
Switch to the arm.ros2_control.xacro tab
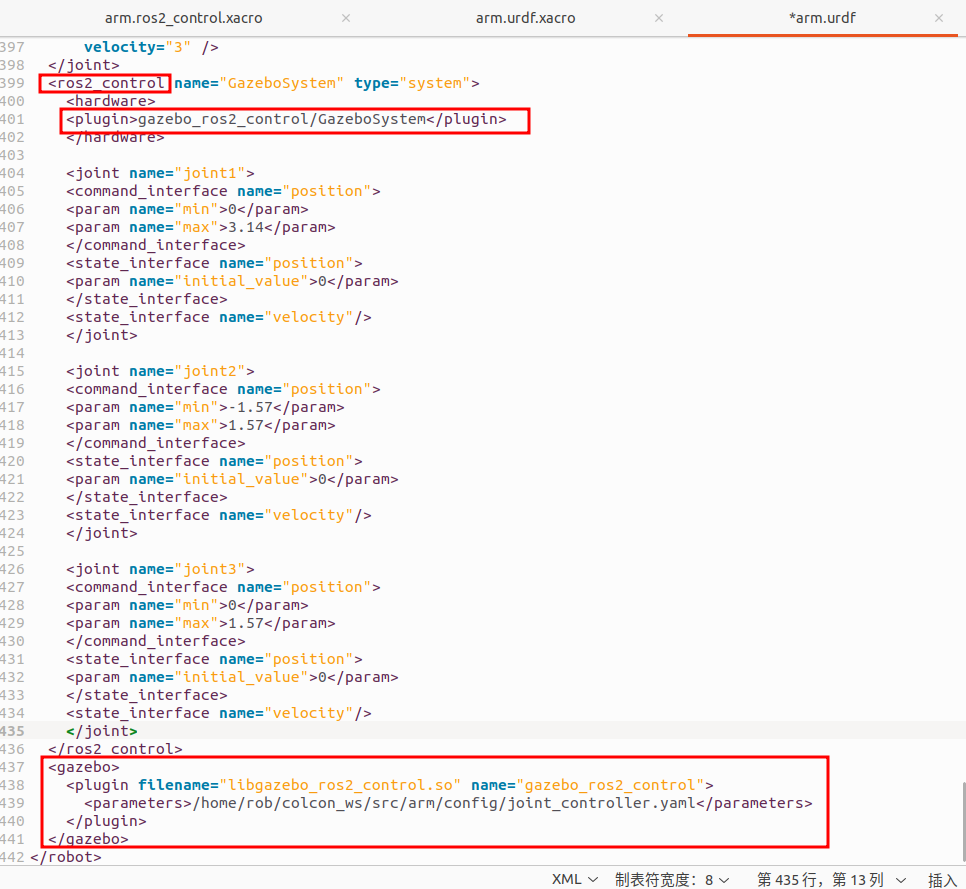pyautogui.click(x=183, y=17)
